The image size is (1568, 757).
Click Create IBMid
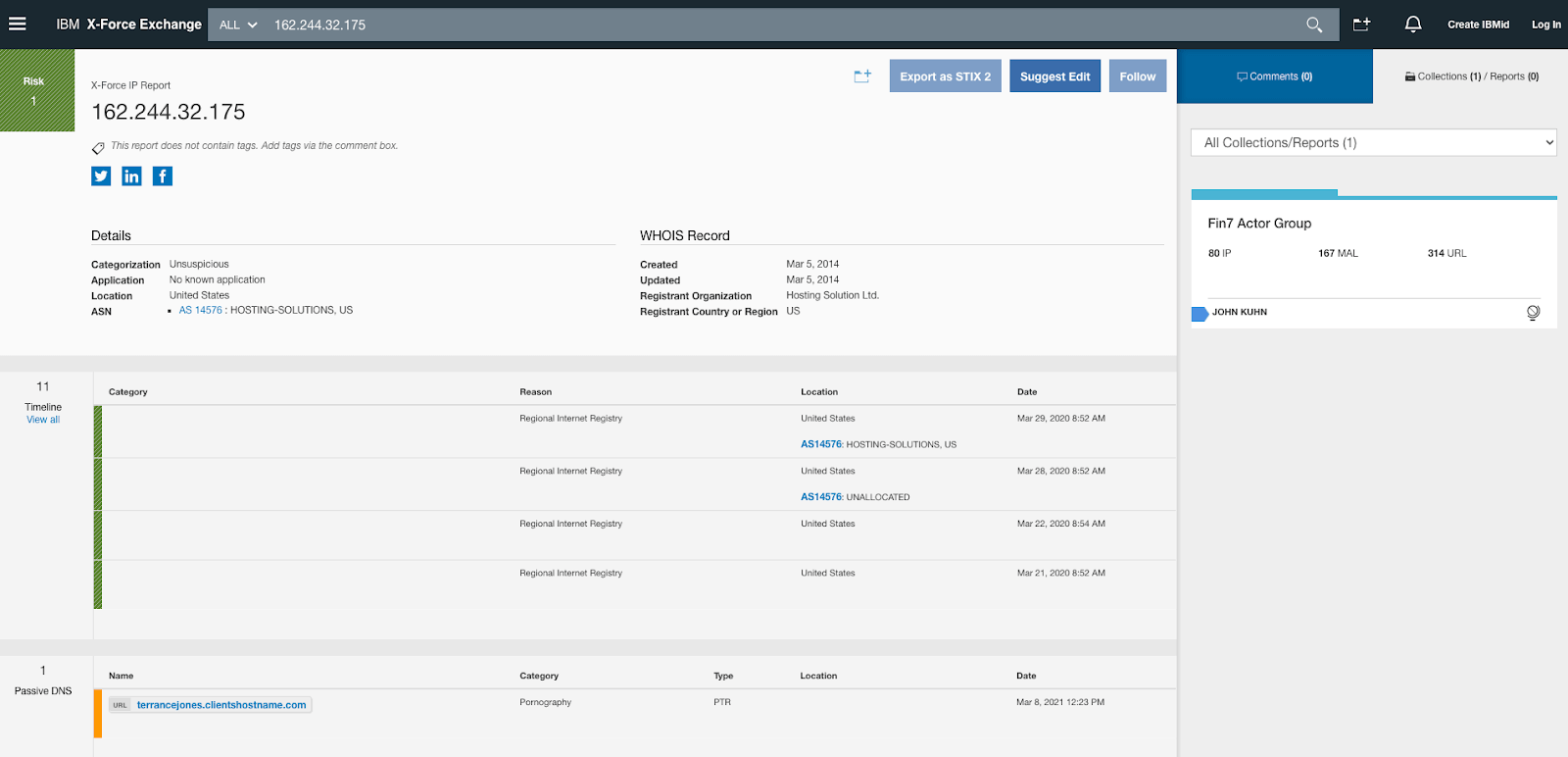[x=1478, y=25]
